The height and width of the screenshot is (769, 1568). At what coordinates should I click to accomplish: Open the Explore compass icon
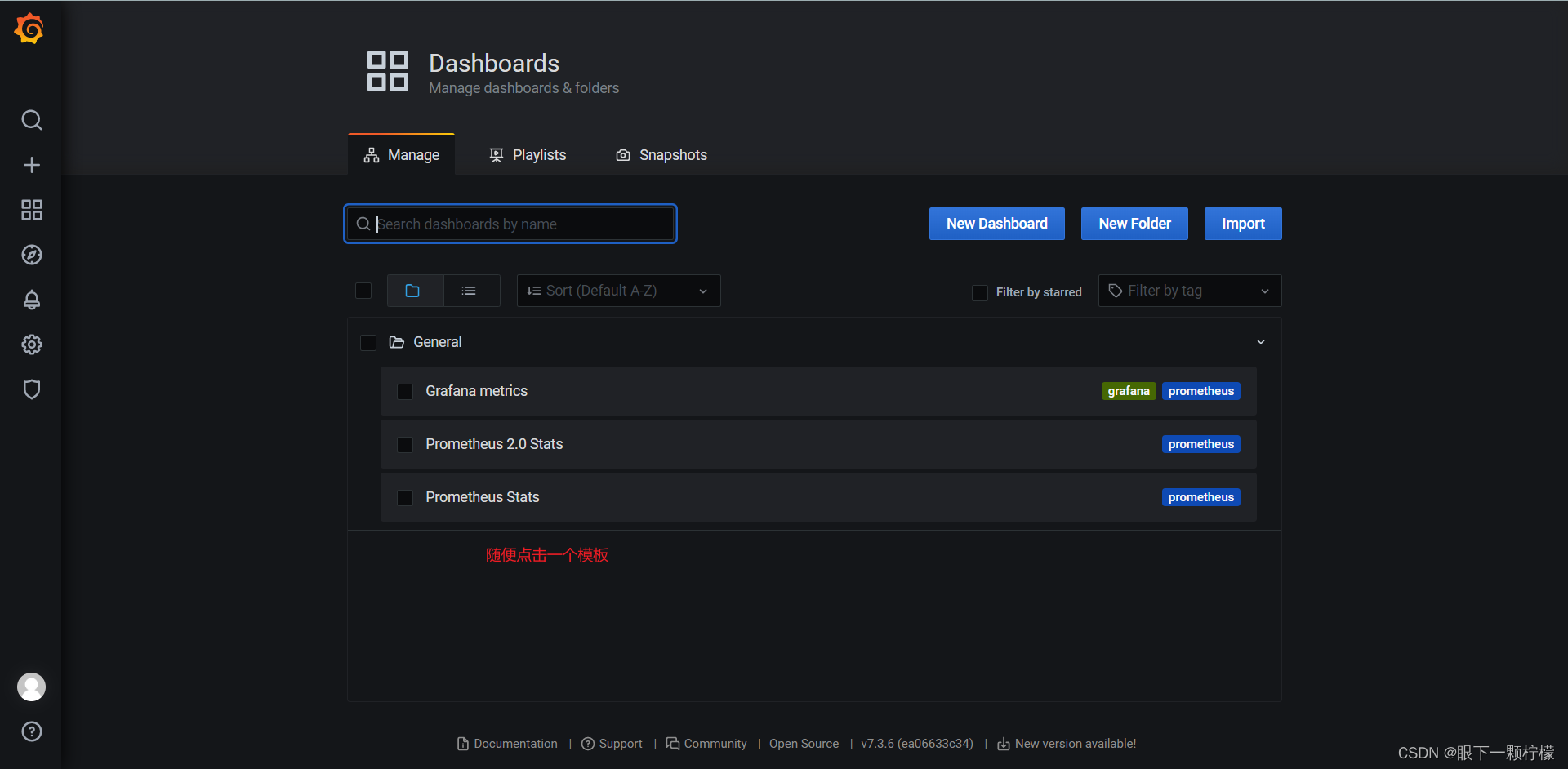click(31, 255)
